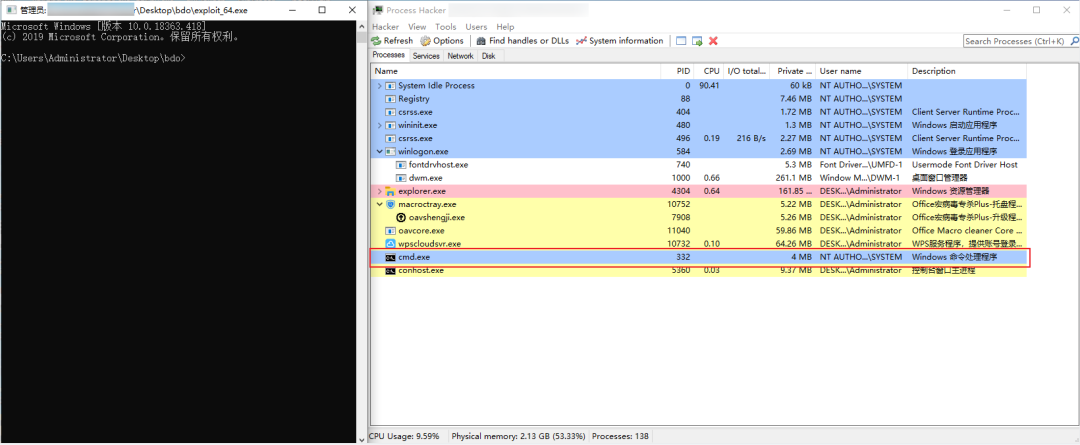Expand the wininit.exe process tree
The image size is (1080, 445).
coord(379,125)
